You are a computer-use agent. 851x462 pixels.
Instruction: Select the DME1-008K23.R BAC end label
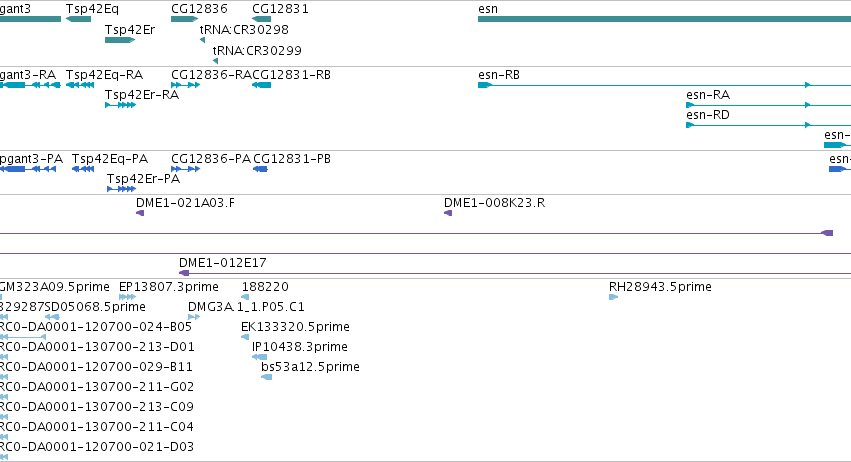point(494,203)
